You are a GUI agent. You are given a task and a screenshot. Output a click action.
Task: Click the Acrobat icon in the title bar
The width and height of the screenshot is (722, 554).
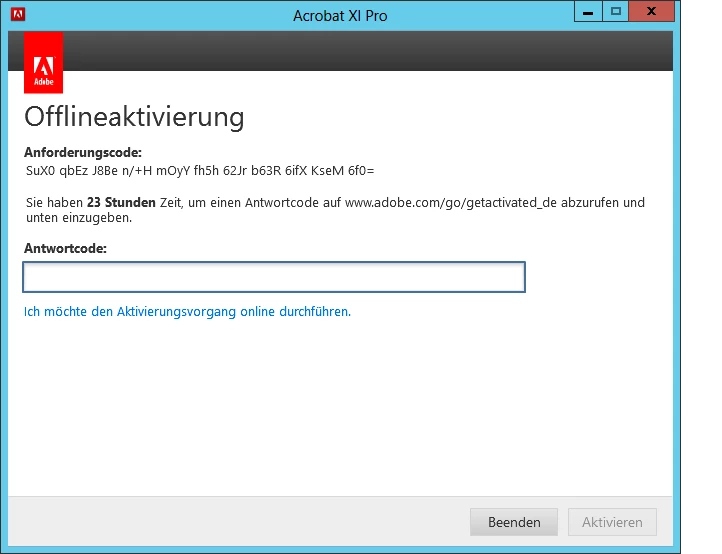point(18,14)
